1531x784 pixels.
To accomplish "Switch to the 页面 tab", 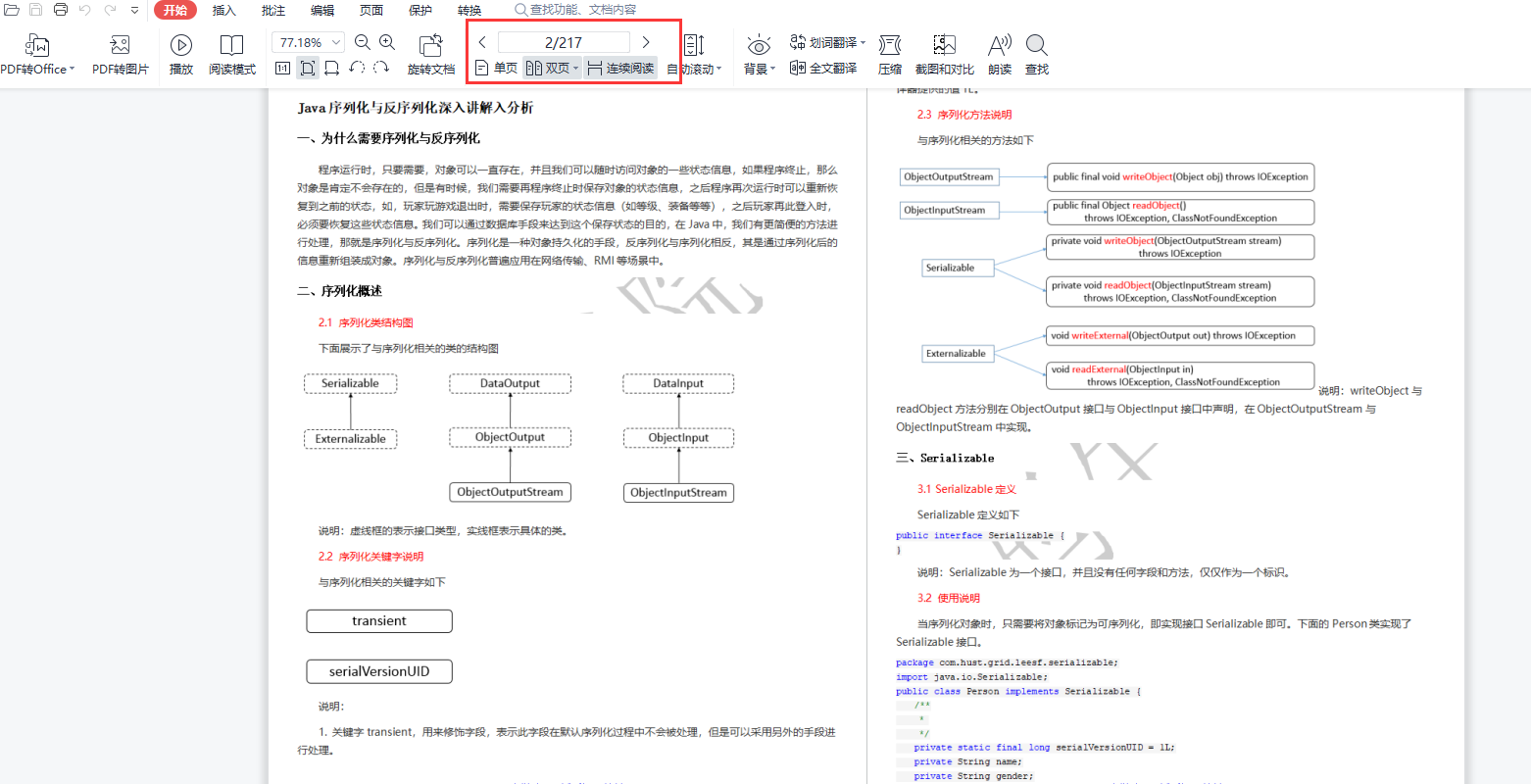I will pyautogui.click(x=371, y=10).
